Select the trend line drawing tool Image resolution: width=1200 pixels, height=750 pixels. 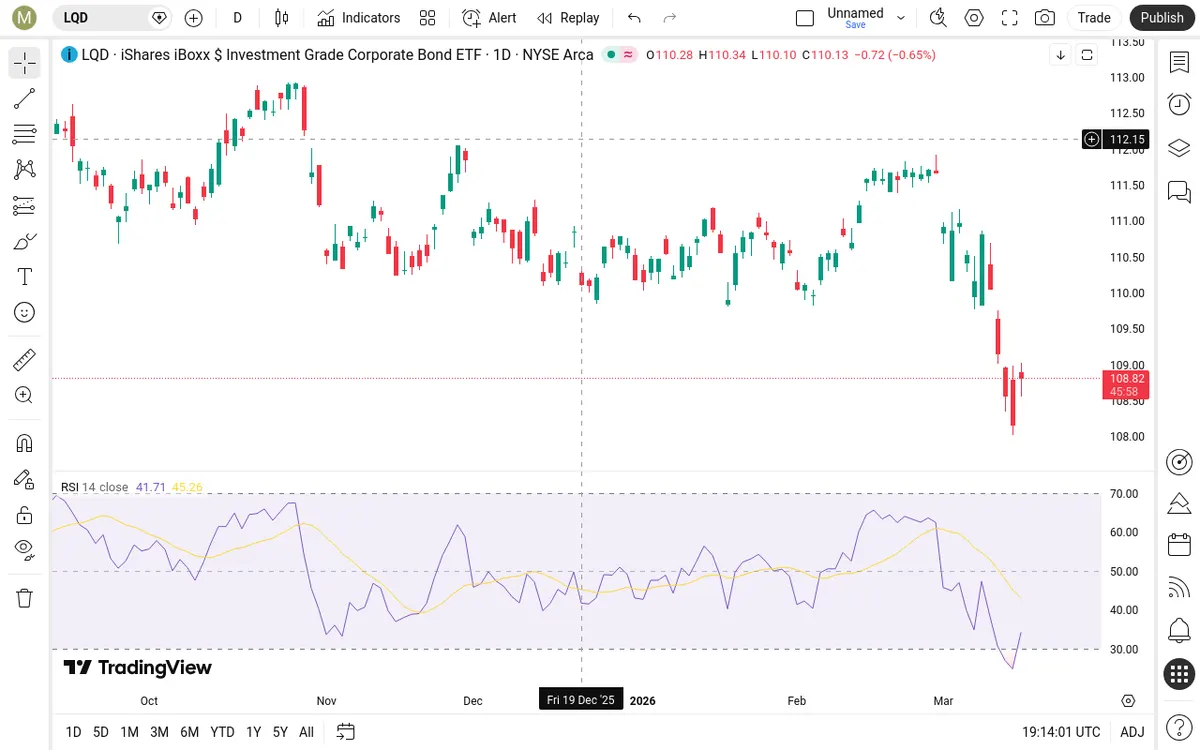pyautogui.click(x=25, y=98)
